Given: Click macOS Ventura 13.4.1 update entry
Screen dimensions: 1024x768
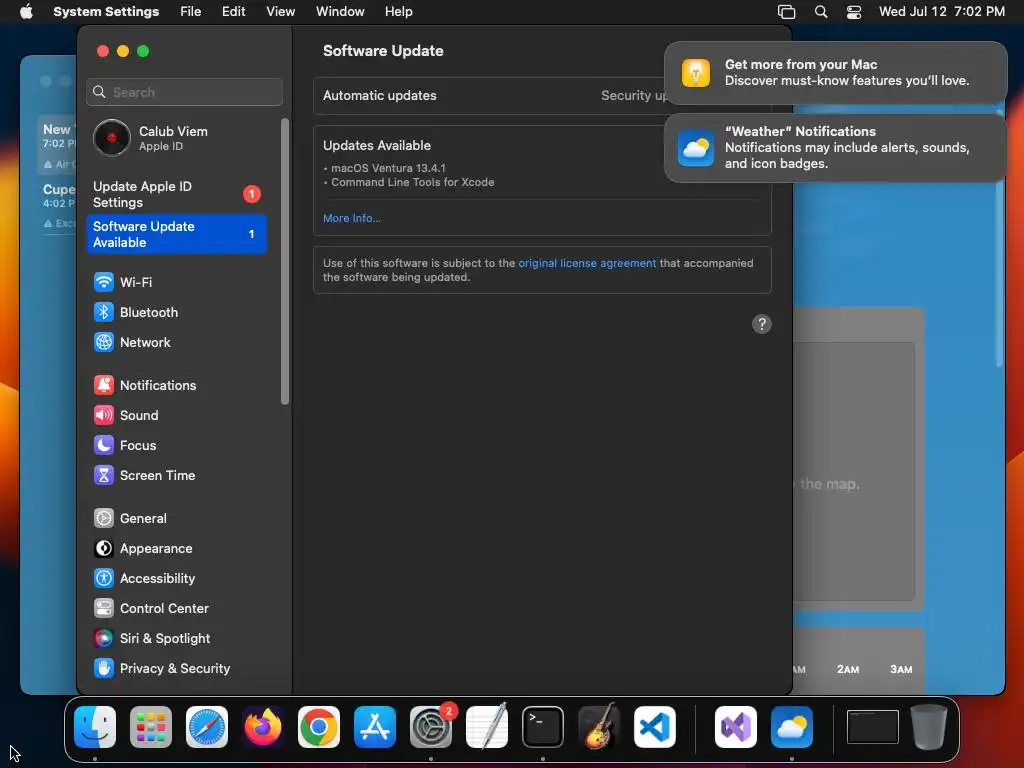Looking at the screenshot, I should [388, 168].
